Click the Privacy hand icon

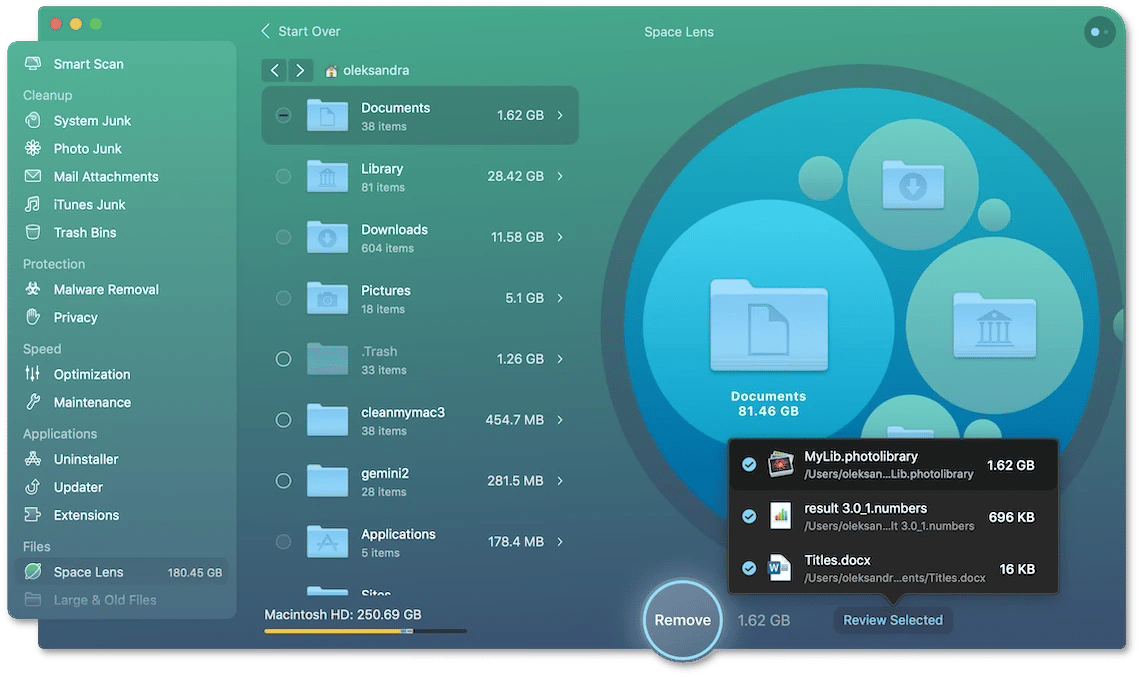(33, 317)
